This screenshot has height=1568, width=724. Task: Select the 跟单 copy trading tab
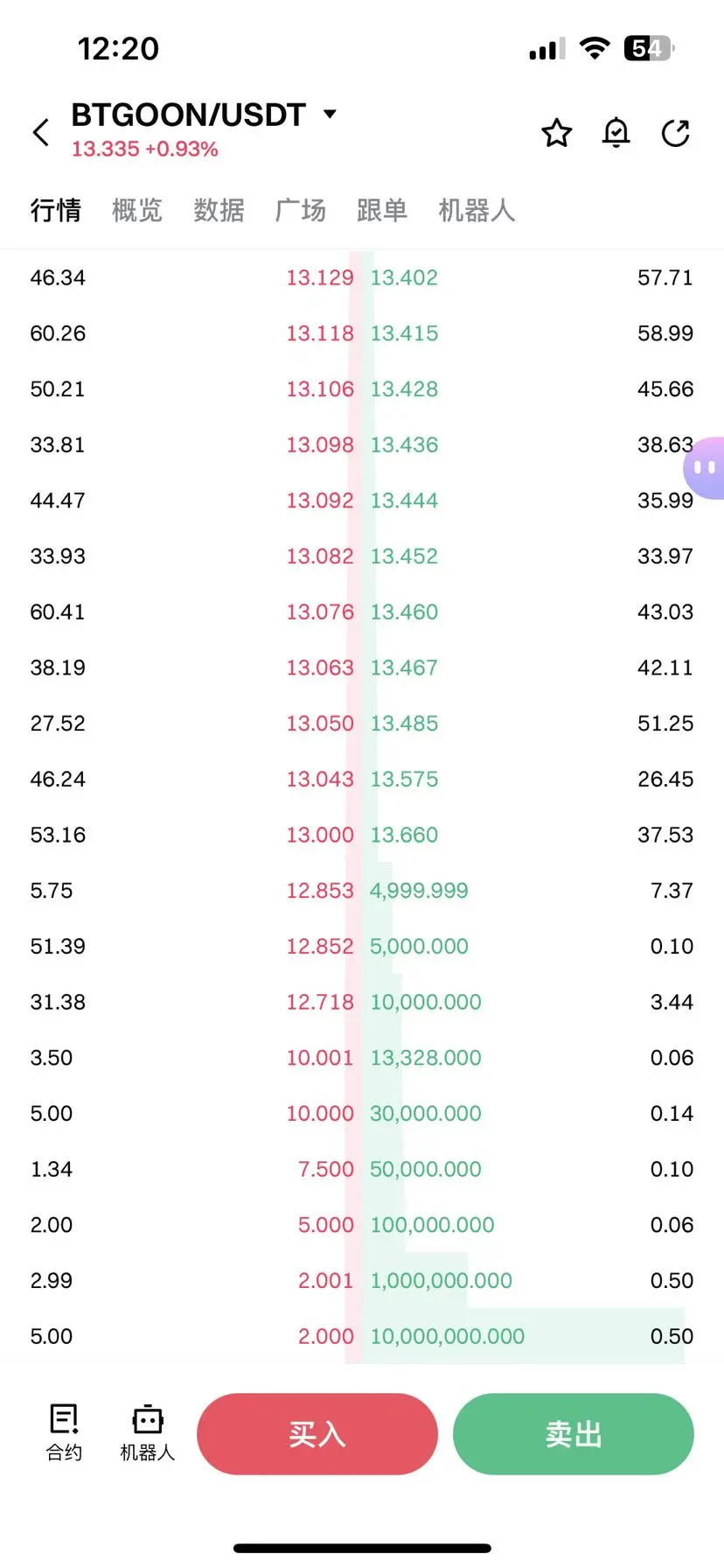[x=382, y=210]
